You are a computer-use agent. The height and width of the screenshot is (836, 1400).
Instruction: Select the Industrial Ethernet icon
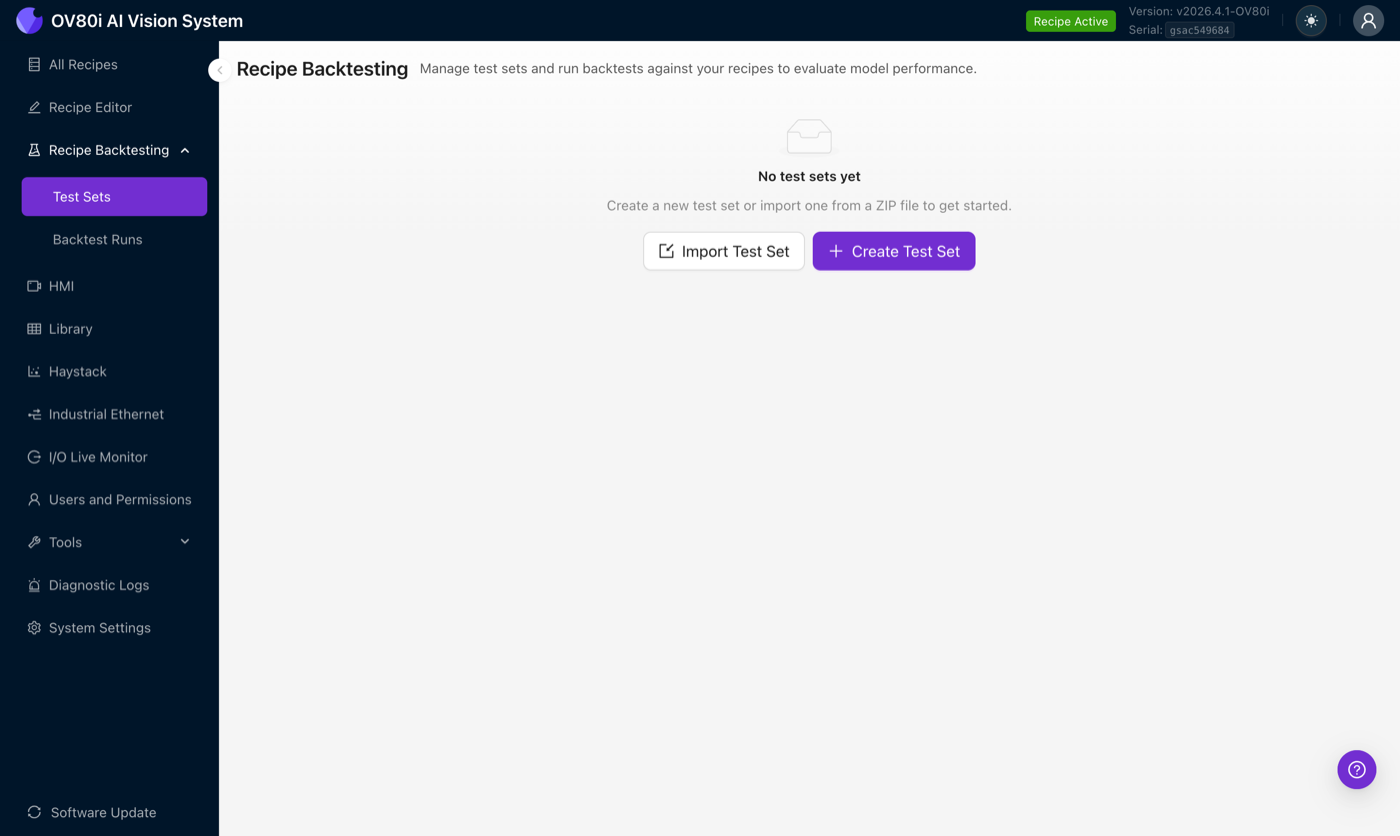pyautogui.click(x=34, y=414)
